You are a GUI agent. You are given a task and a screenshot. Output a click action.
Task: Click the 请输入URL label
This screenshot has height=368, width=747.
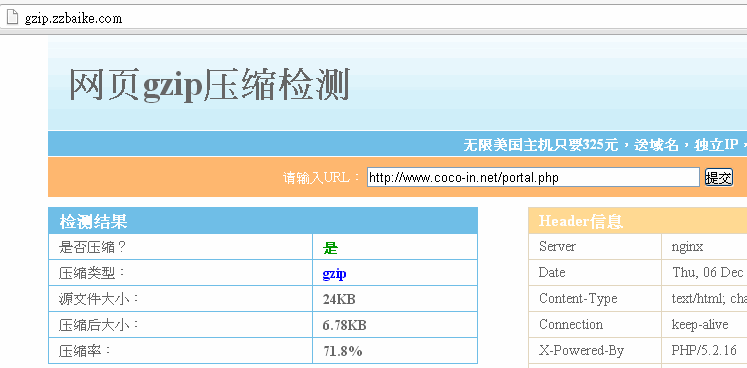click(322, 178)
